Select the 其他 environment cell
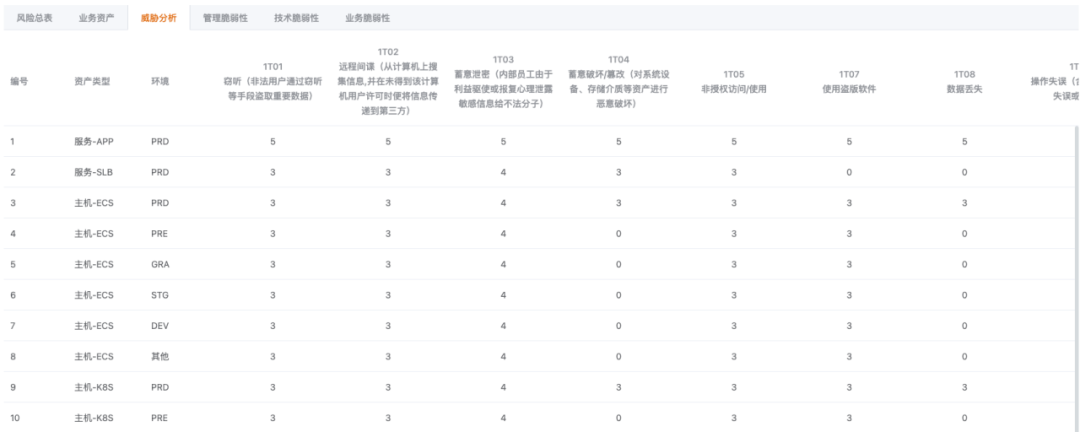 coord(160,356)
